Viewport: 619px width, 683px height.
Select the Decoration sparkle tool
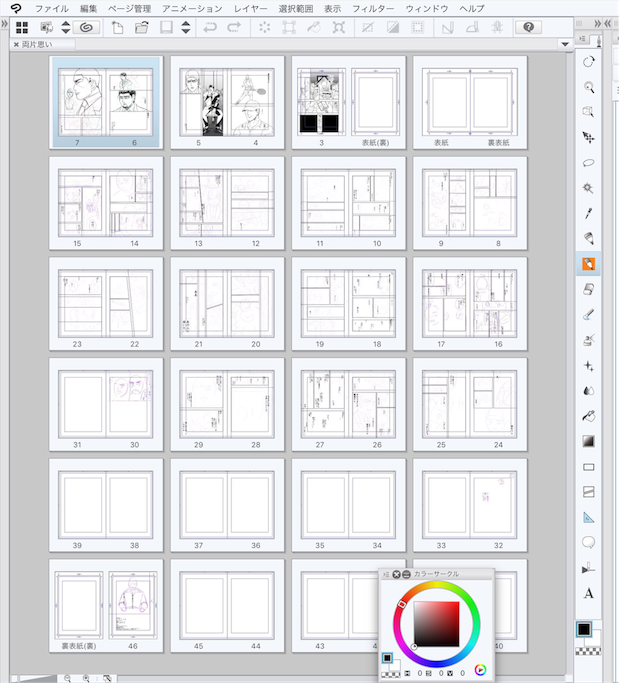click(x=588, y=365)
